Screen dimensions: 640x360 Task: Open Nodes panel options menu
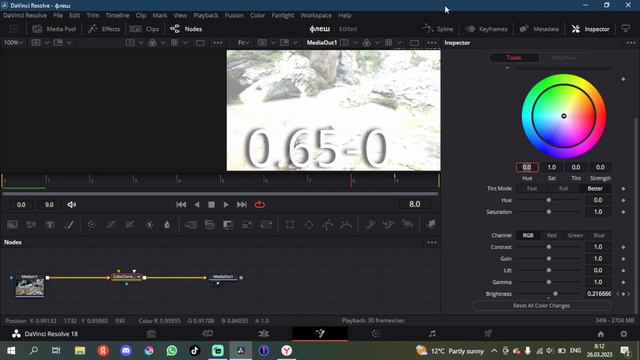click(x=432, y=242)
